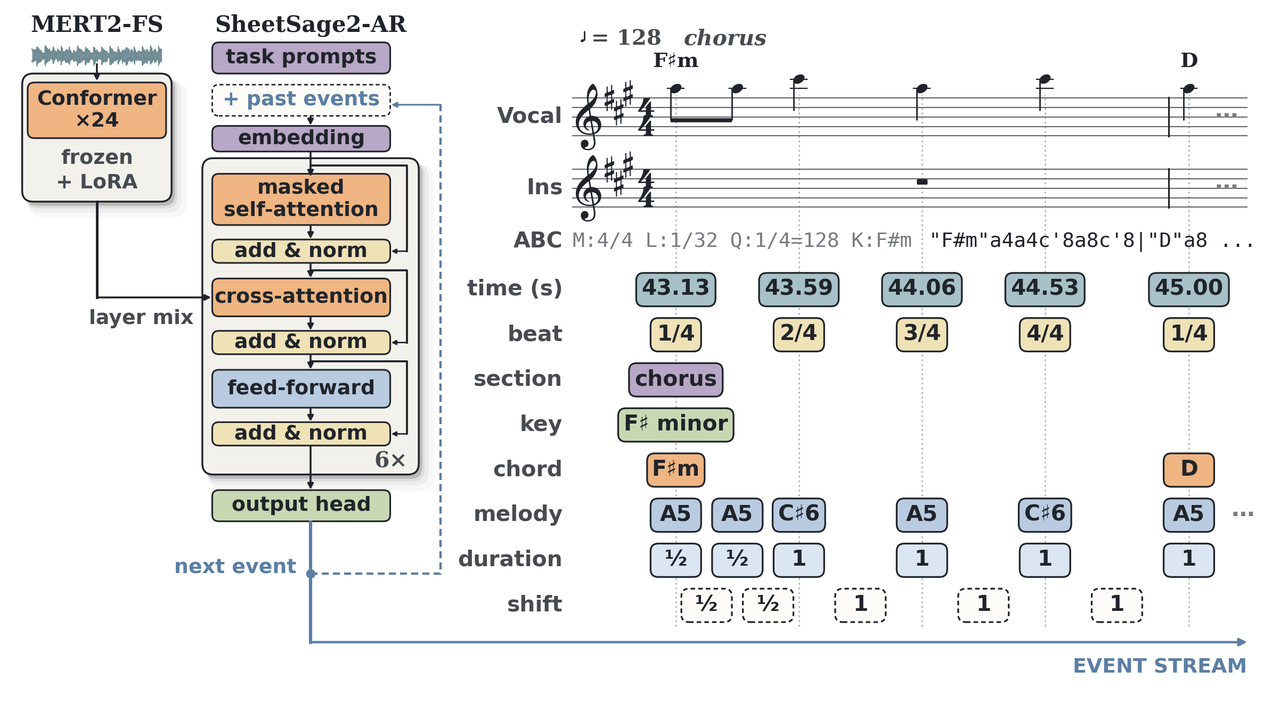Screen dimensions: 1280x704
Task: Click the layer mix label
Action: pos(141,318)
